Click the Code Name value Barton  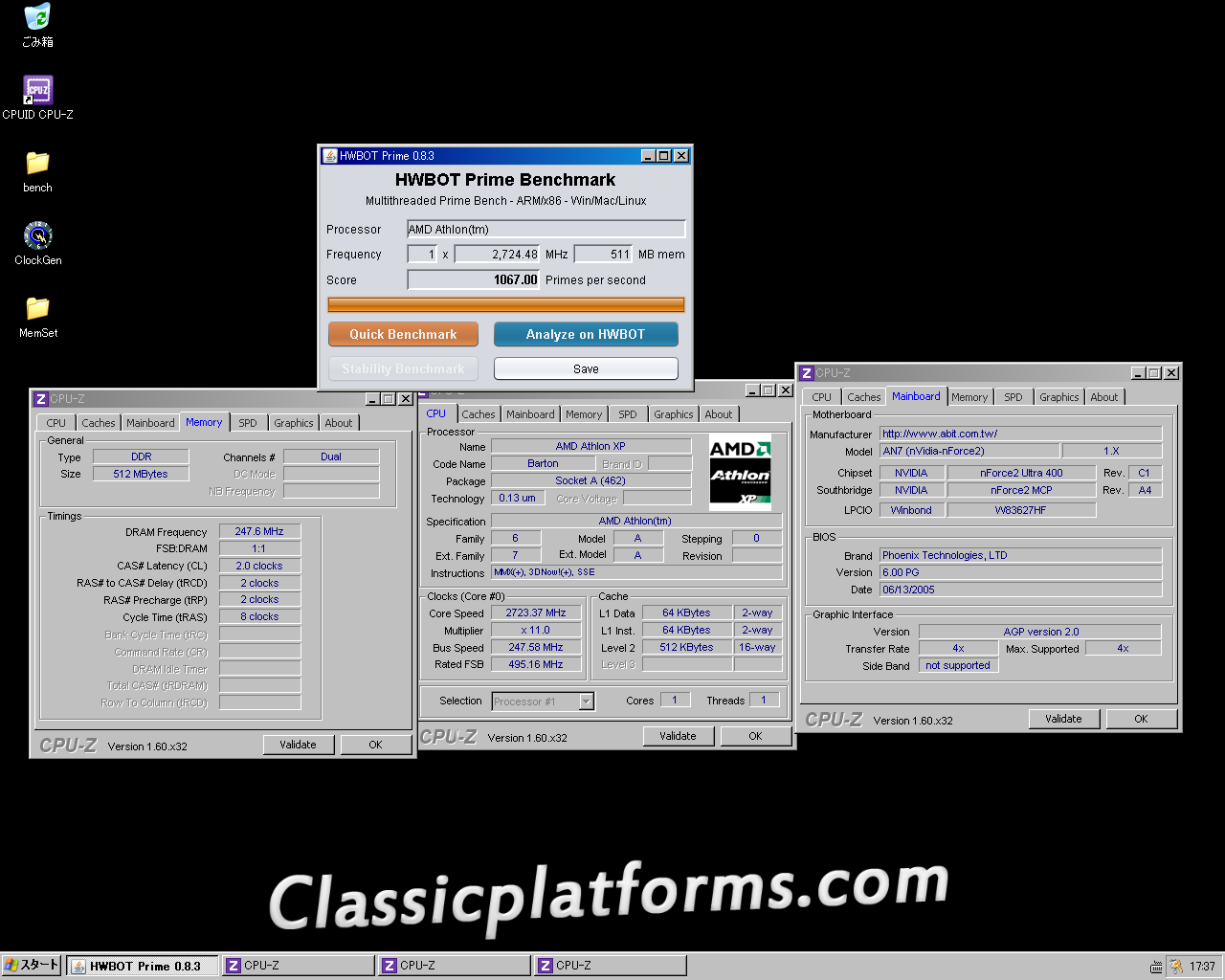point(543,463)
